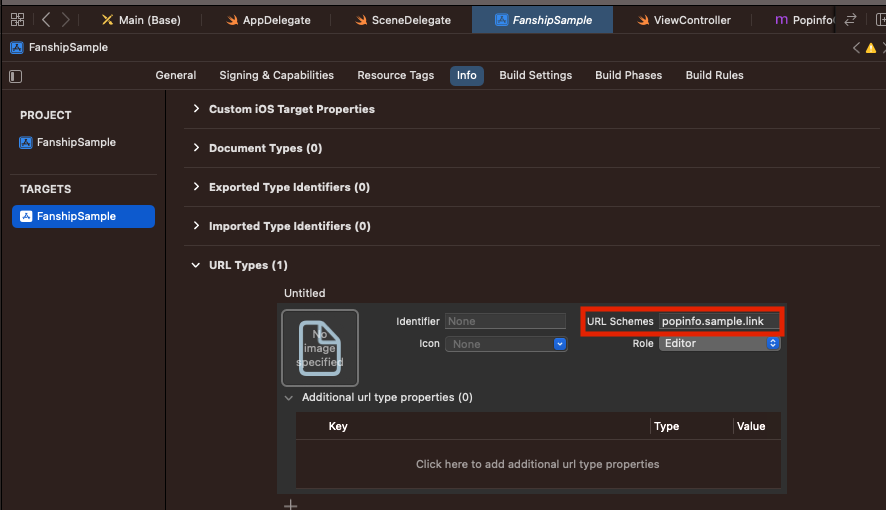Screen dimensions: 886x510
Task: Switch to Signing & Capabilities tab
Action: click(276, 75)
